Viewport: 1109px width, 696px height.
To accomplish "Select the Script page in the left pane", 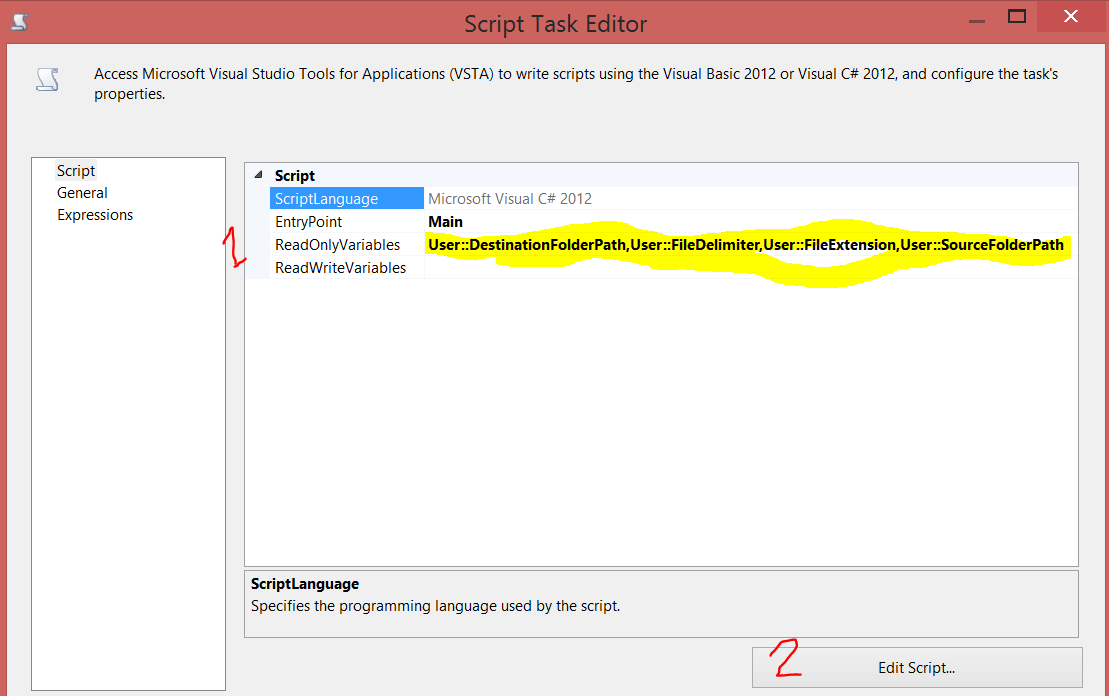I will (76, 170).
